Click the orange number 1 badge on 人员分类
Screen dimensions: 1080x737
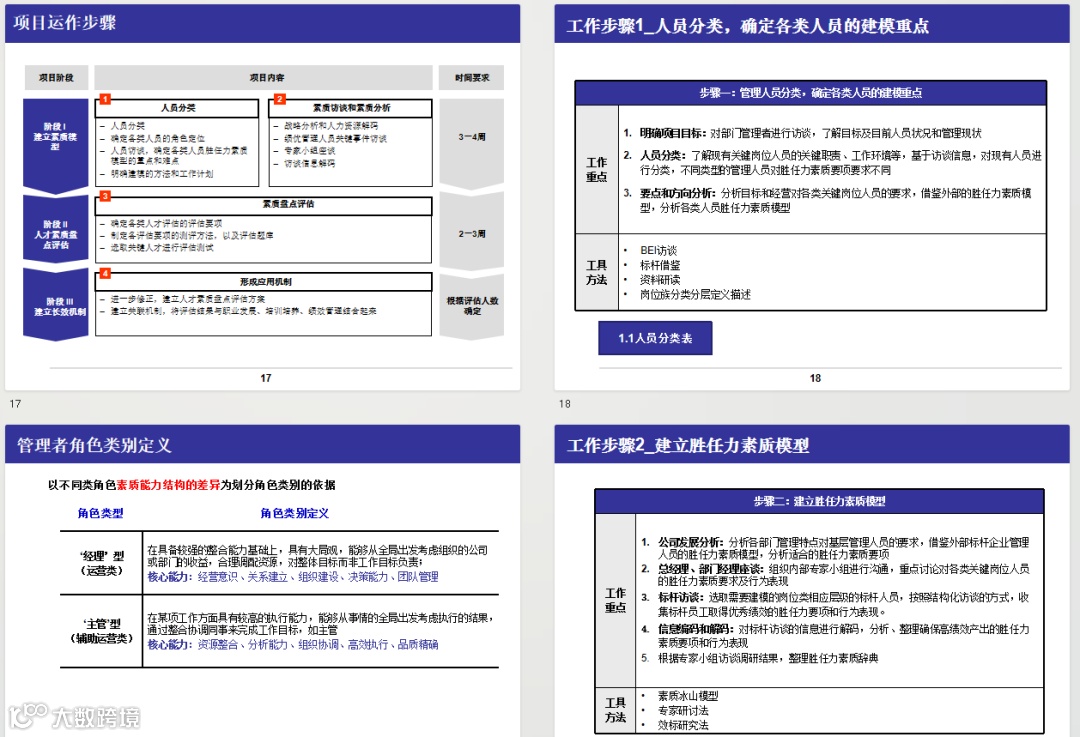coord(105,99)
